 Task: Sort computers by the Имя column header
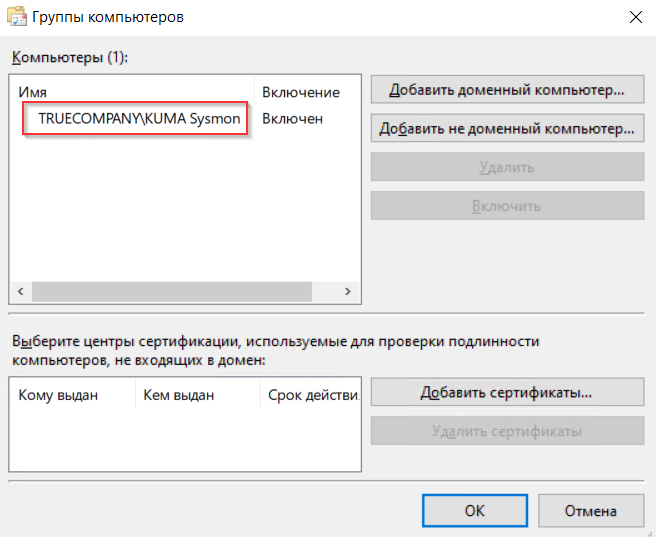point(130,92)
